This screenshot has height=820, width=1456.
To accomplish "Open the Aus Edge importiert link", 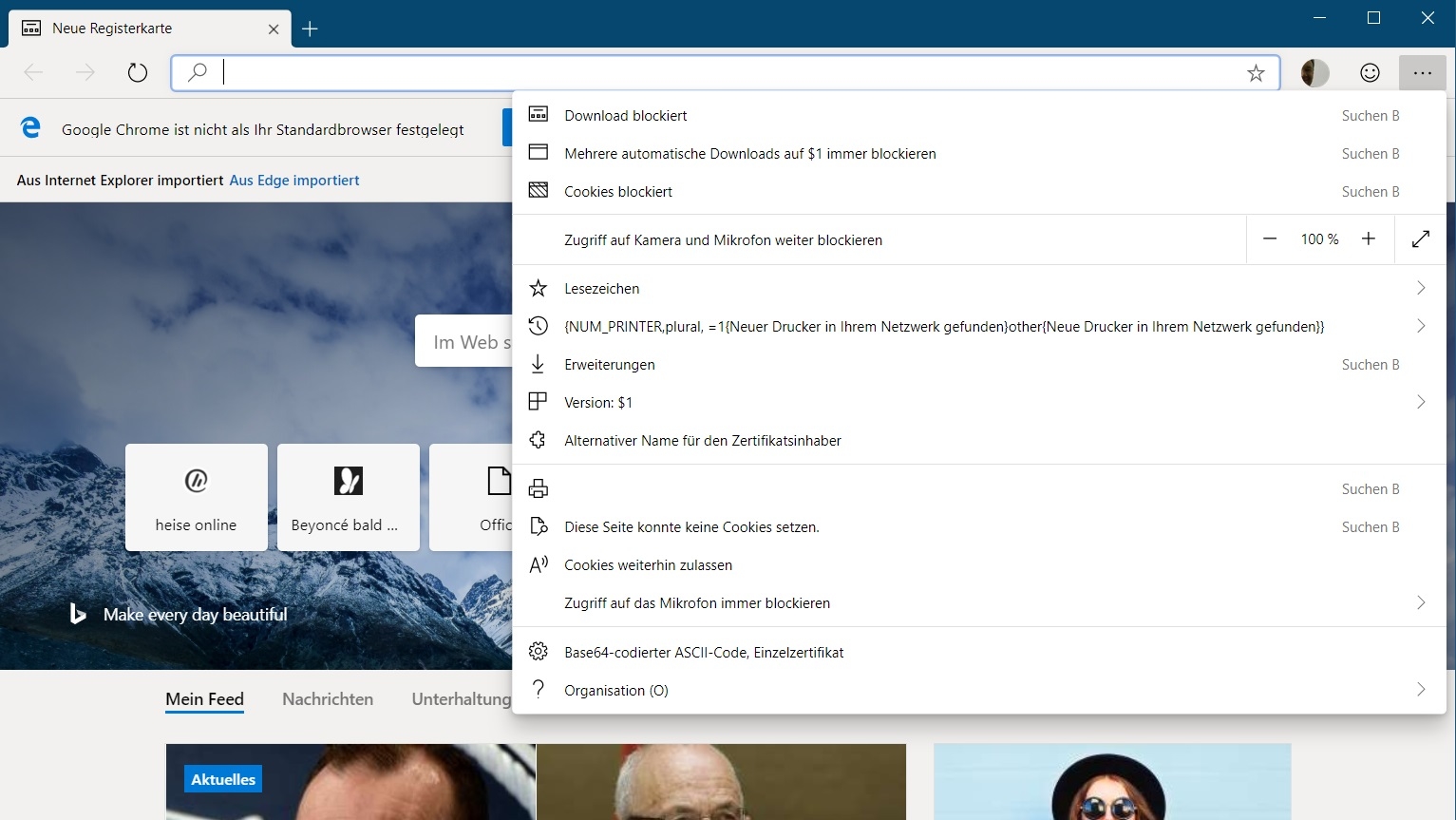I will pyautogui.click(x=294, y=181).
